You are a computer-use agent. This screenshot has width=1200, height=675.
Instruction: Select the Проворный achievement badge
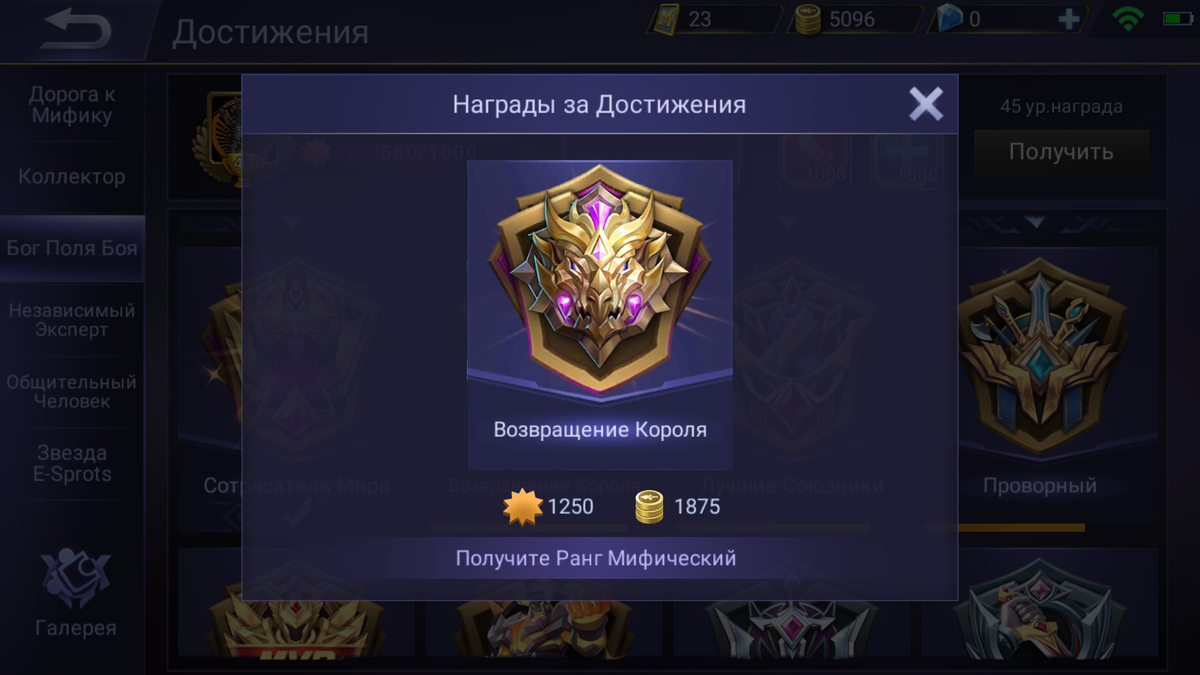tap(1039, 359)
